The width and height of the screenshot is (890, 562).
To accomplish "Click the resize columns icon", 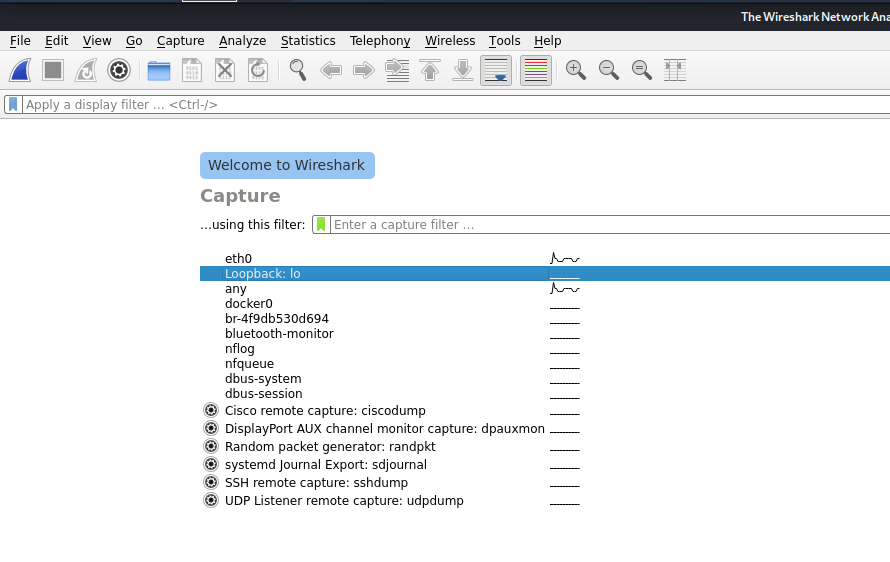I will point(675,70).
